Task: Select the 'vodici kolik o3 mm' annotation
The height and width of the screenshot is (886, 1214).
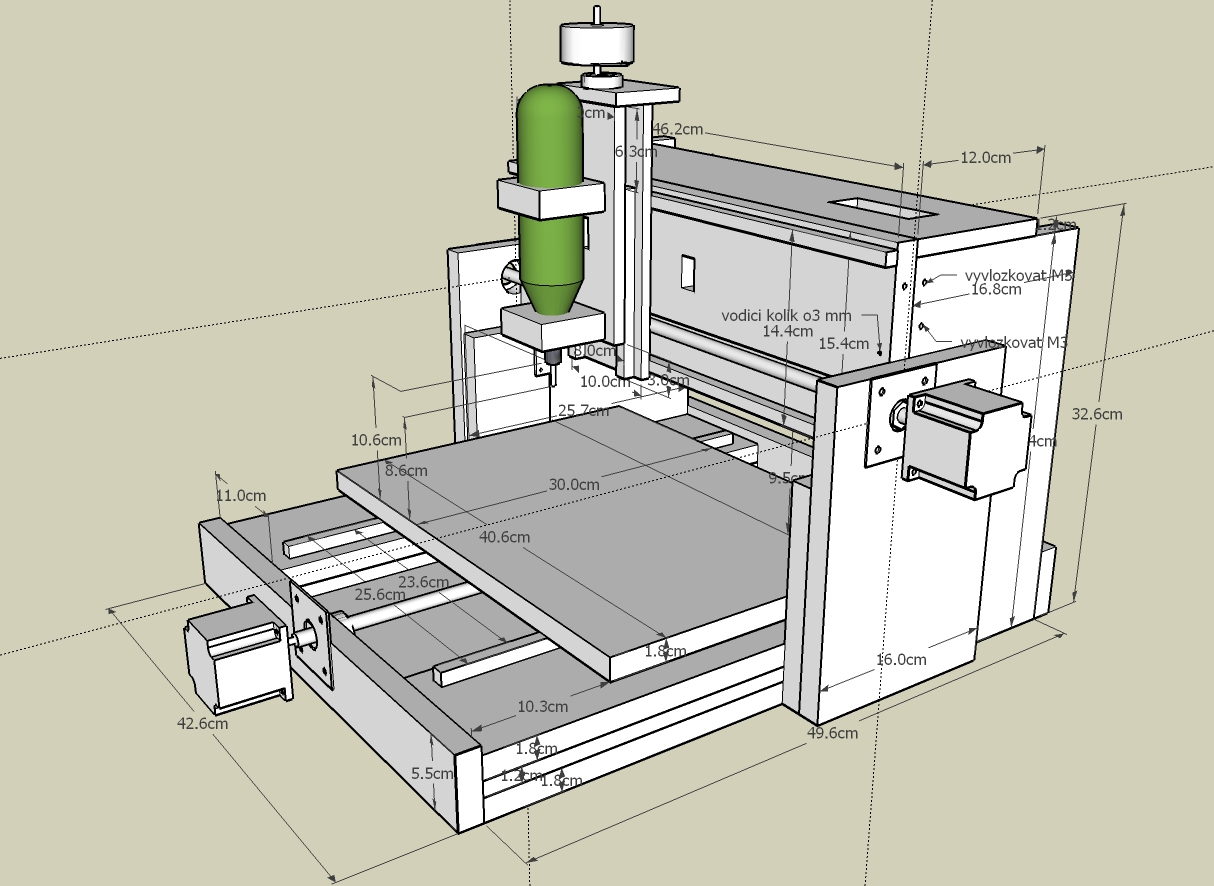Action: [x=786, y=315]
